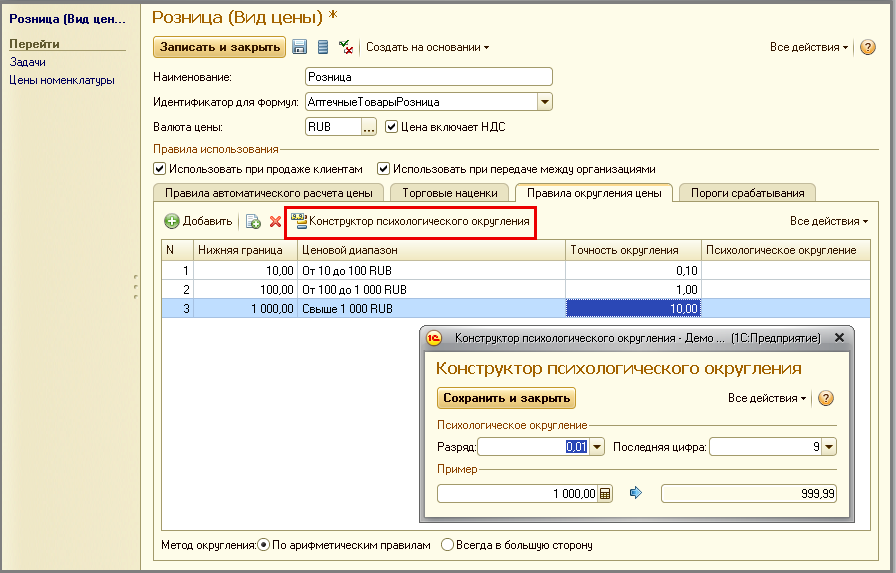This screenshot has height=573, width=896.
Task: Click the document list icon in main toolbar
Action: point(323,47)
